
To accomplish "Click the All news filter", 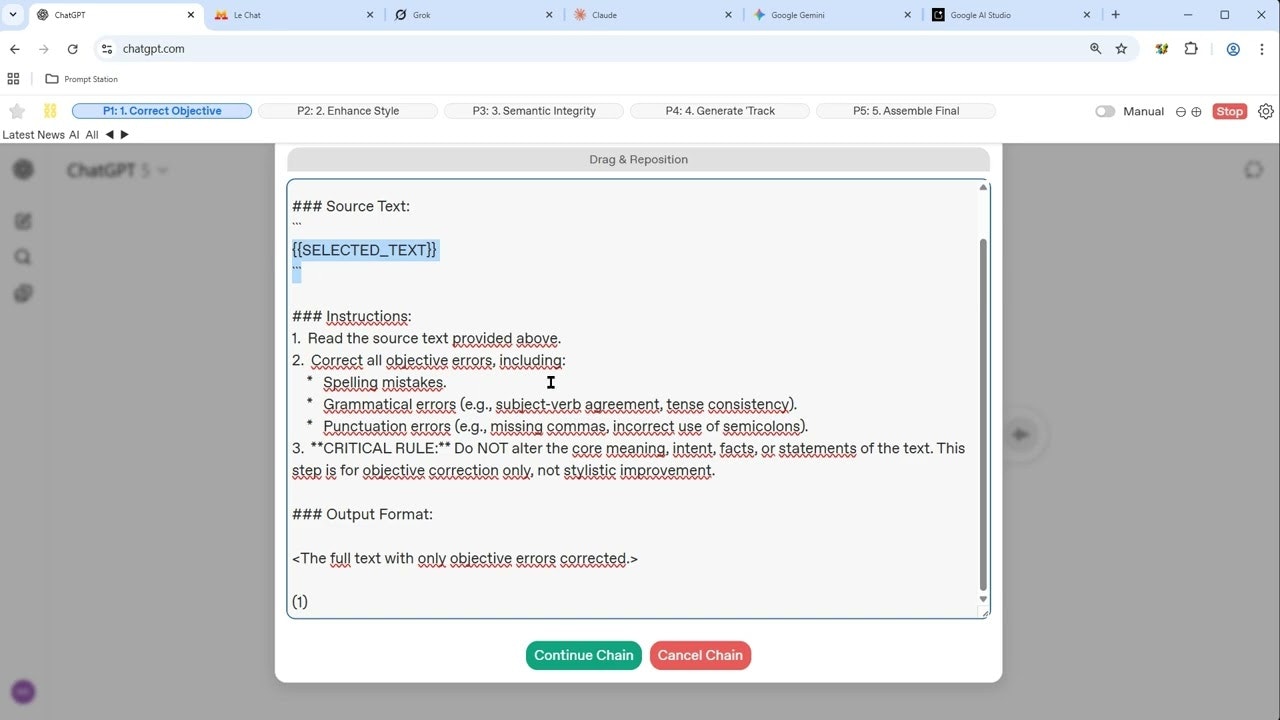I will click(92, 135).
